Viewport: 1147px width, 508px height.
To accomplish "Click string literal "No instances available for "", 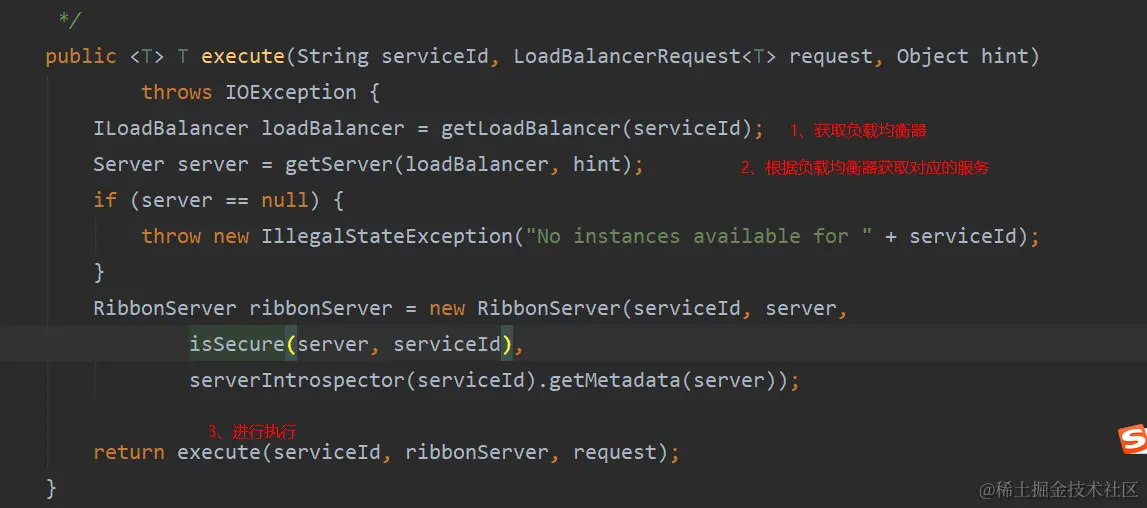I will click(x=699, y=236).
